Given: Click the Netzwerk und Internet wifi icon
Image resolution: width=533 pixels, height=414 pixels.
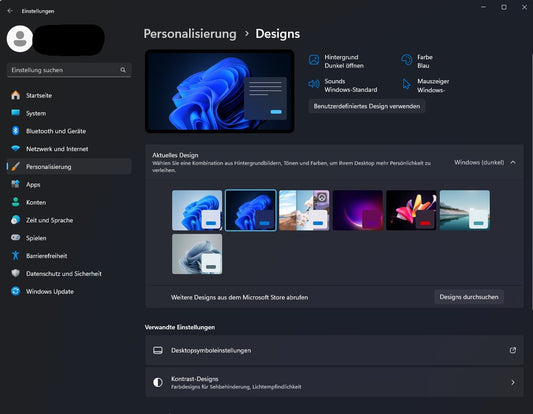Looking at the screenshot, I should [15, 149].
